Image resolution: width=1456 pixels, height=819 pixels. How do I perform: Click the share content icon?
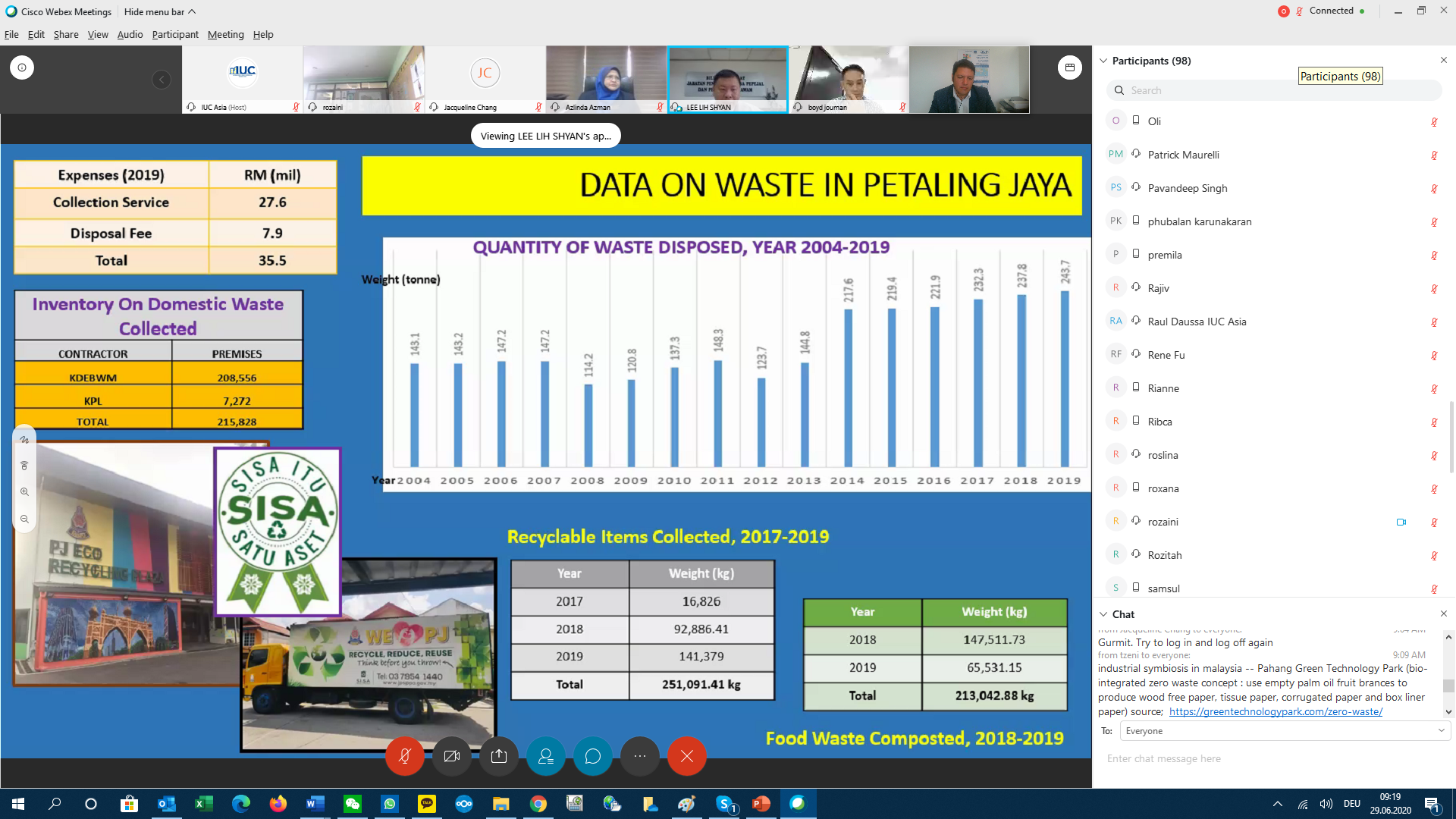[x=499, y=756]
